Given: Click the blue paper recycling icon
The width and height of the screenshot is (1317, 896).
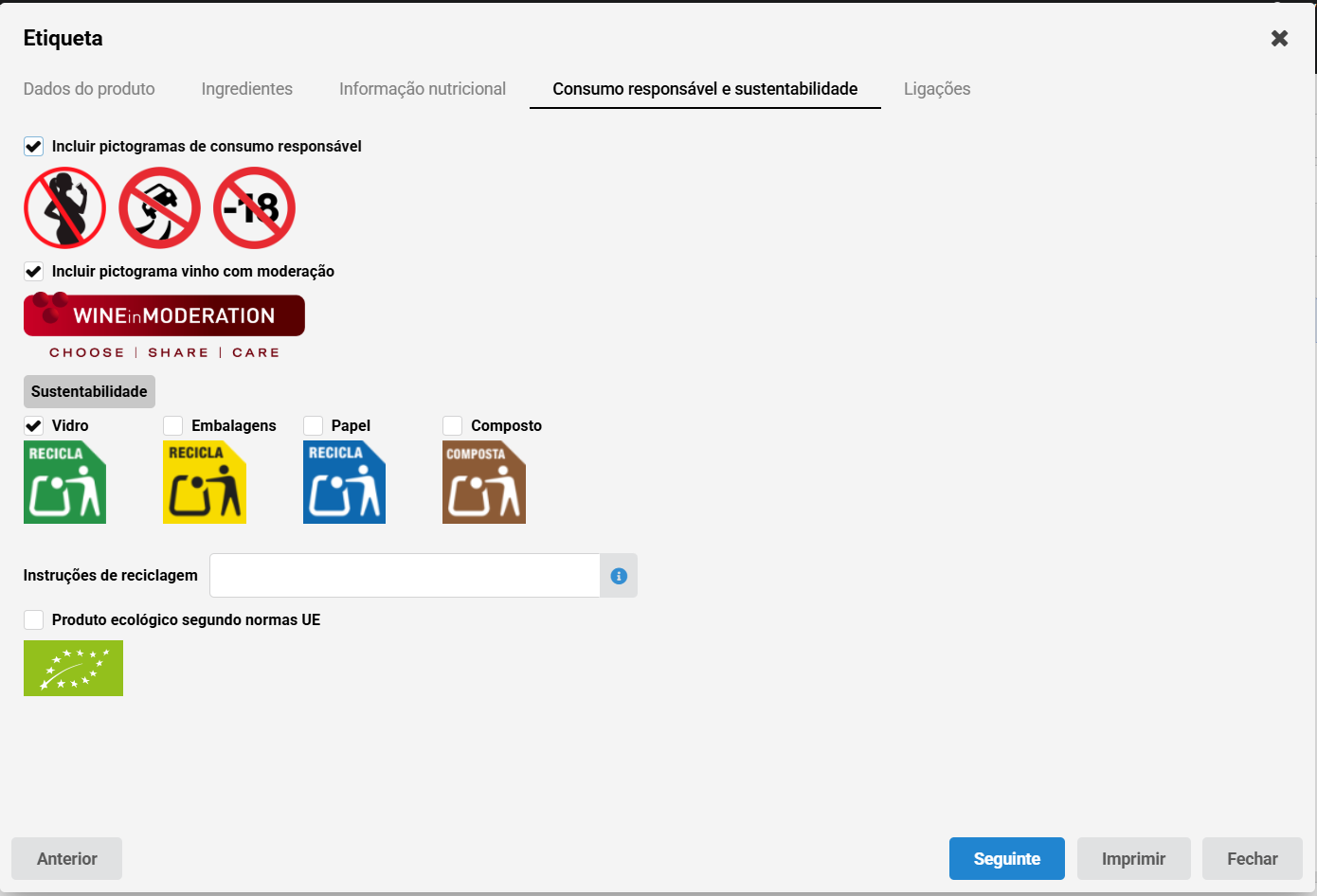Looking at the screenshot, I should pyautogui.click(x=344, y=482).
